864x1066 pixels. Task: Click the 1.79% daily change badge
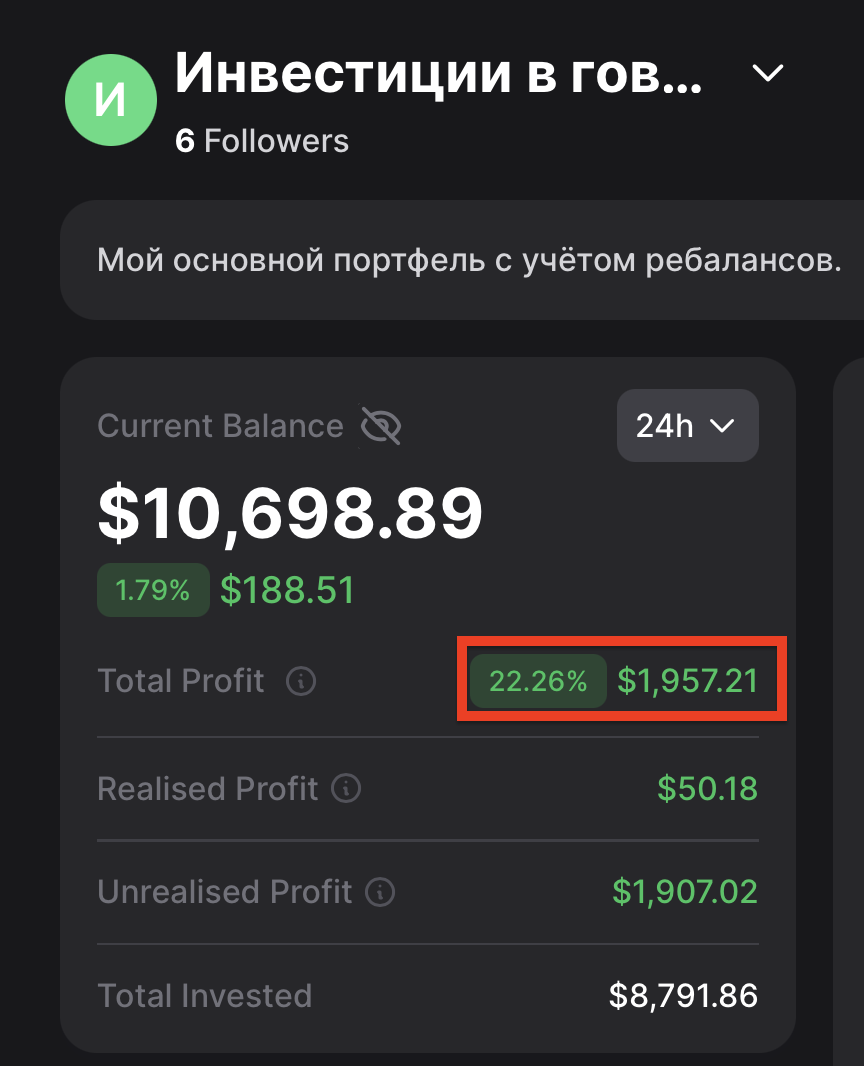coord(153,590)
